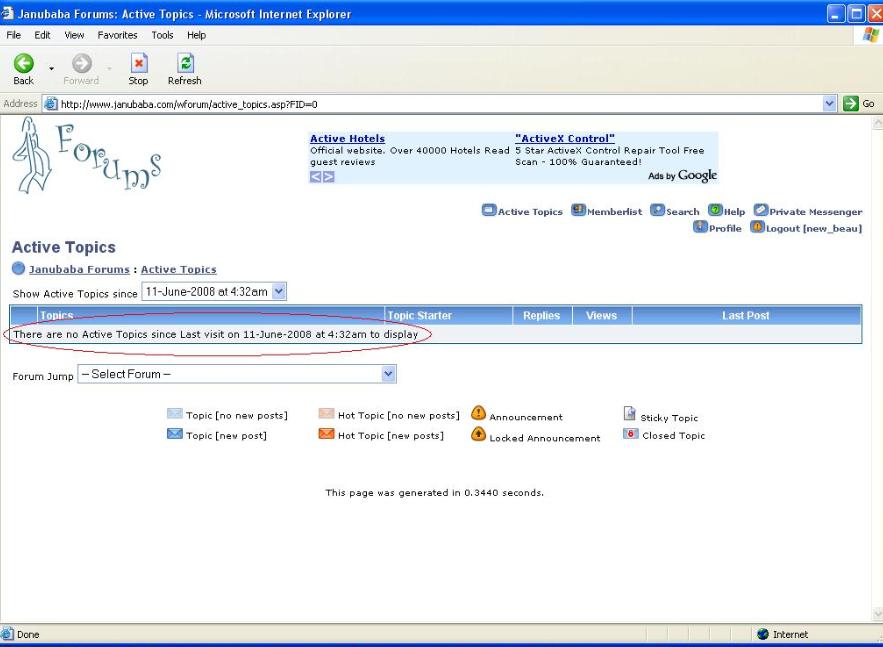The height and width of the screenshot is (647, 883).
Task: Click the Memberlist nav icon
Action: (x=578, y=210)
